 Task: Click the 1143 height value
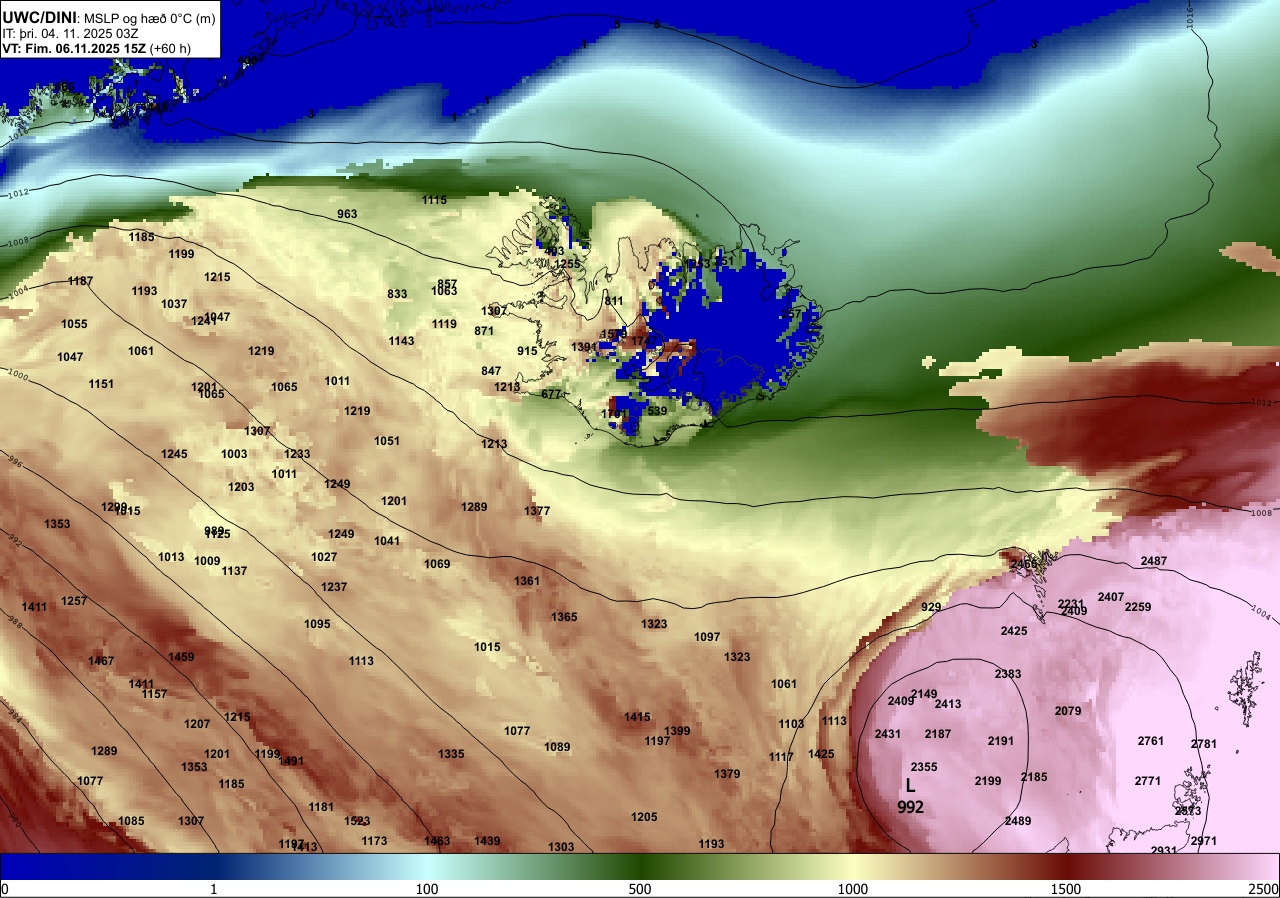click(x=401, y=341)
